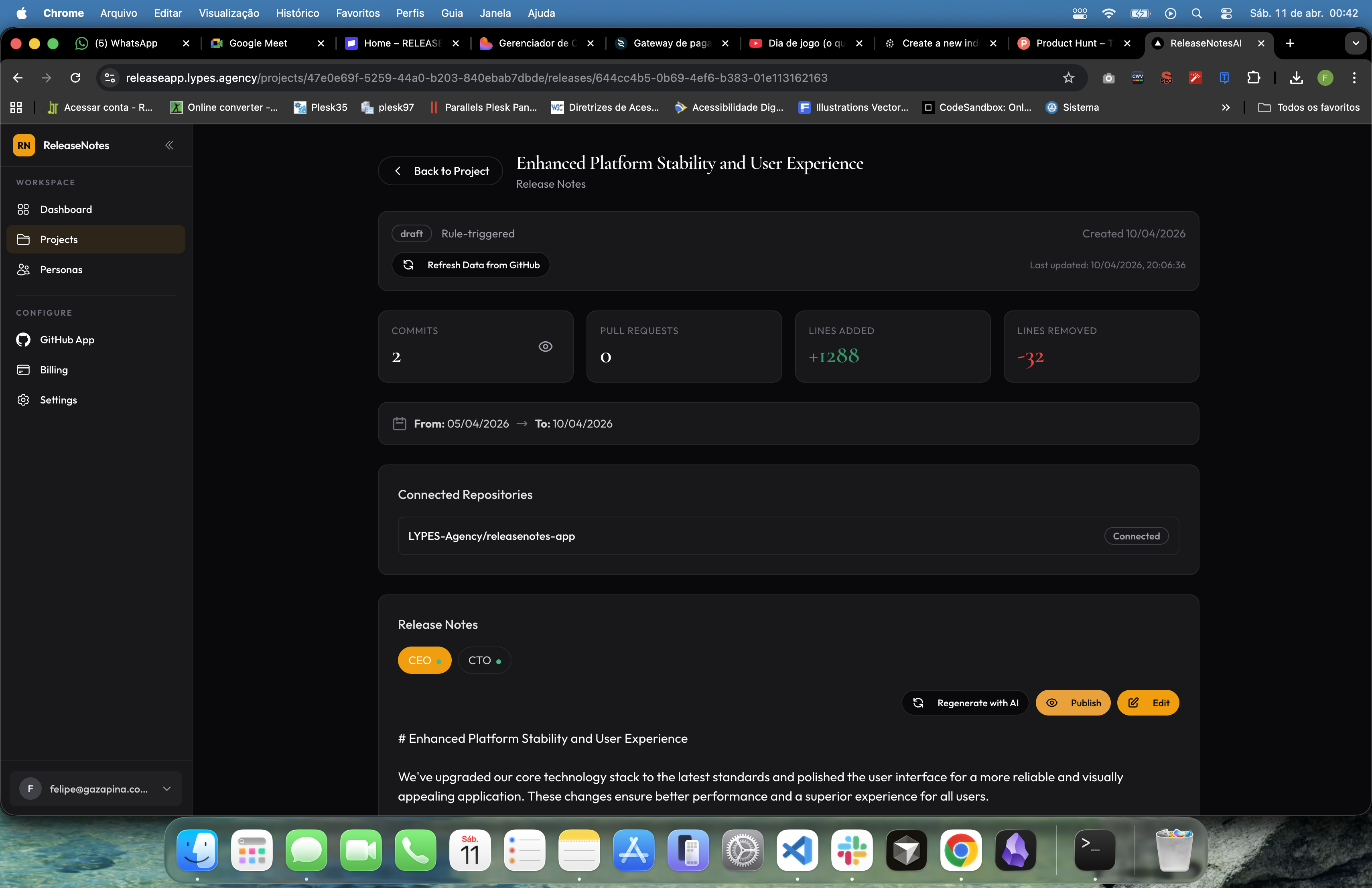The height and width of the screenshot is (888, 1372).
Task: Open Billing from the sidebar
Action: click(54, 370)
